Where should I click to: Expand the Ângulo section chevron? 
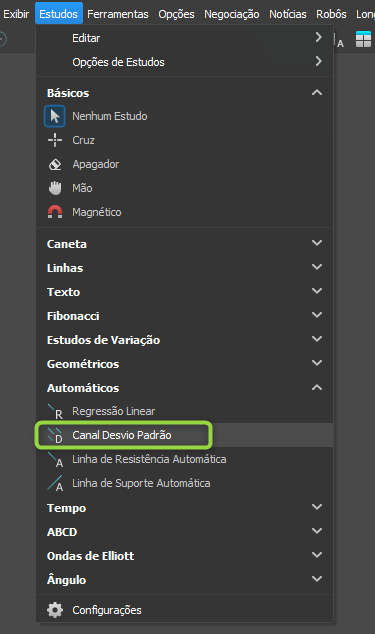pyautogui.click(x=317, y=579)
